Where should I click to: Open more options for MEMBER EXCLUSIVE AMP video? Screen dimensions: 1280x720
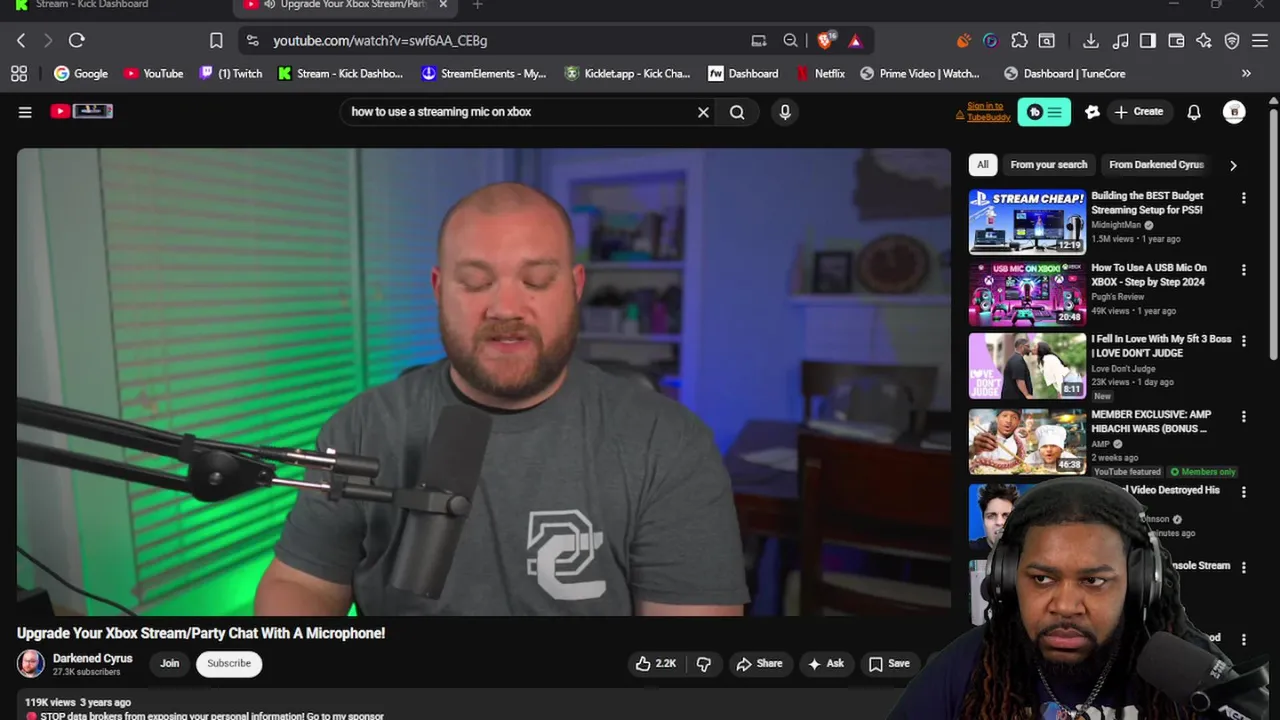(x=1243, y=416)
